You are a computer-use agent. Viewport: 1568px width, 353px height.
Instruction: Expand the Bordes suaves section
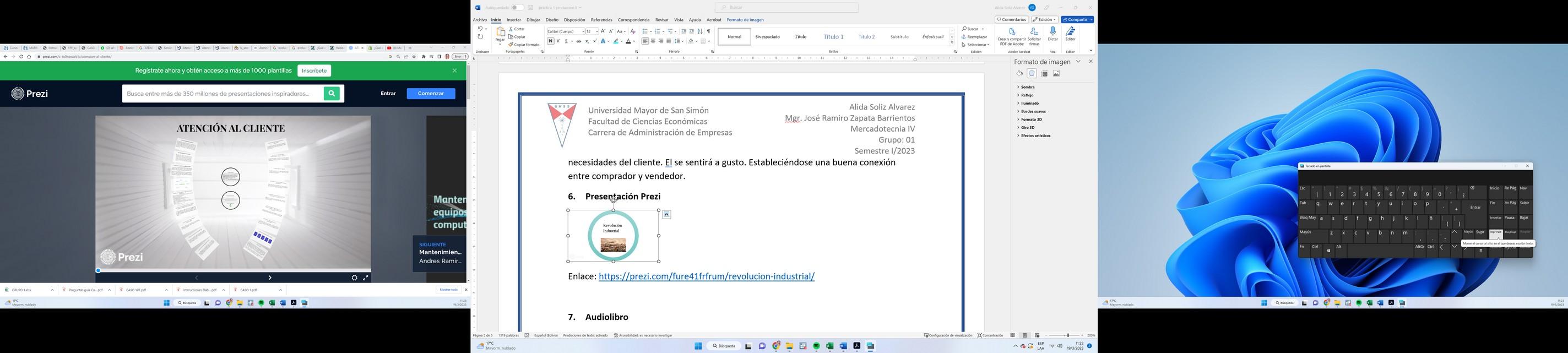tap(1032, 112)
